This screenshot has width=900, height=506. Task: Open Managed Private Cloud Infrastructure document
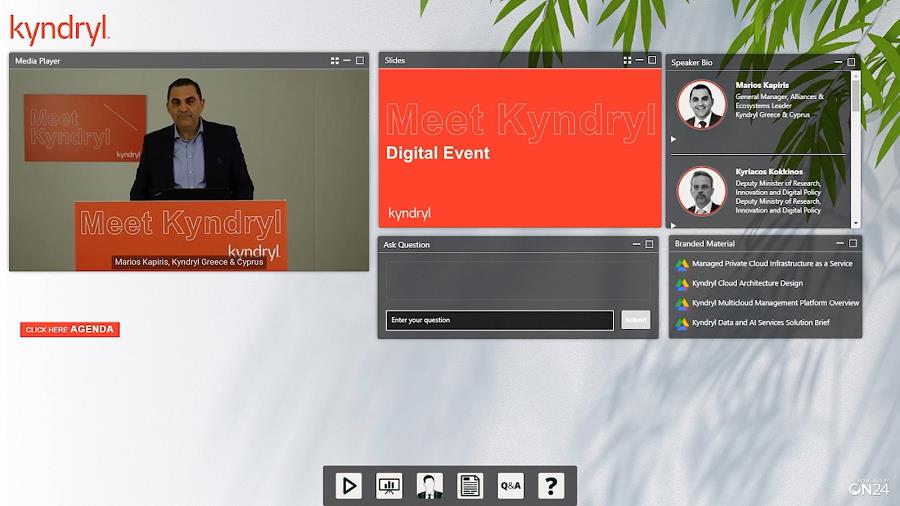pos(771,264)
